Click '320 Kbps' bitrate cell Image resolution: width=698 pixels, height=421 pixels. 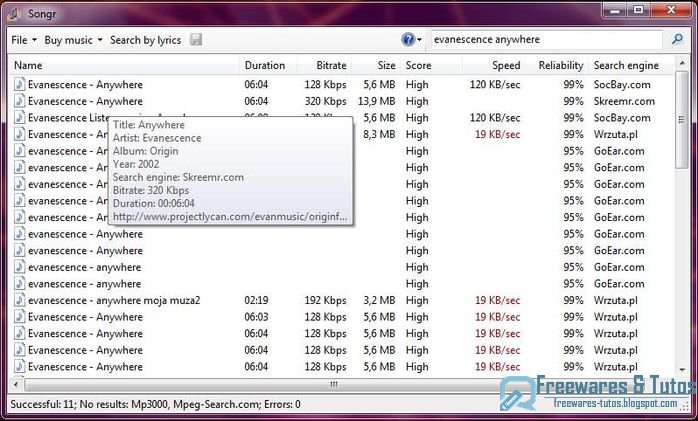pos(325,101)
